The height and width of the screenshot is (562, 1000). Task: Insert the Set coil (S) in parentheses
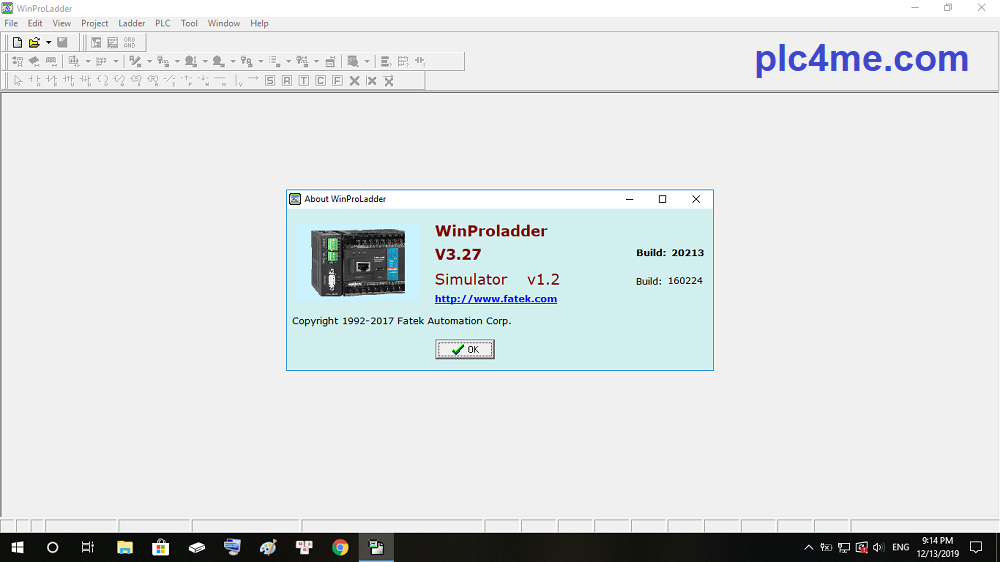(136, 80)
